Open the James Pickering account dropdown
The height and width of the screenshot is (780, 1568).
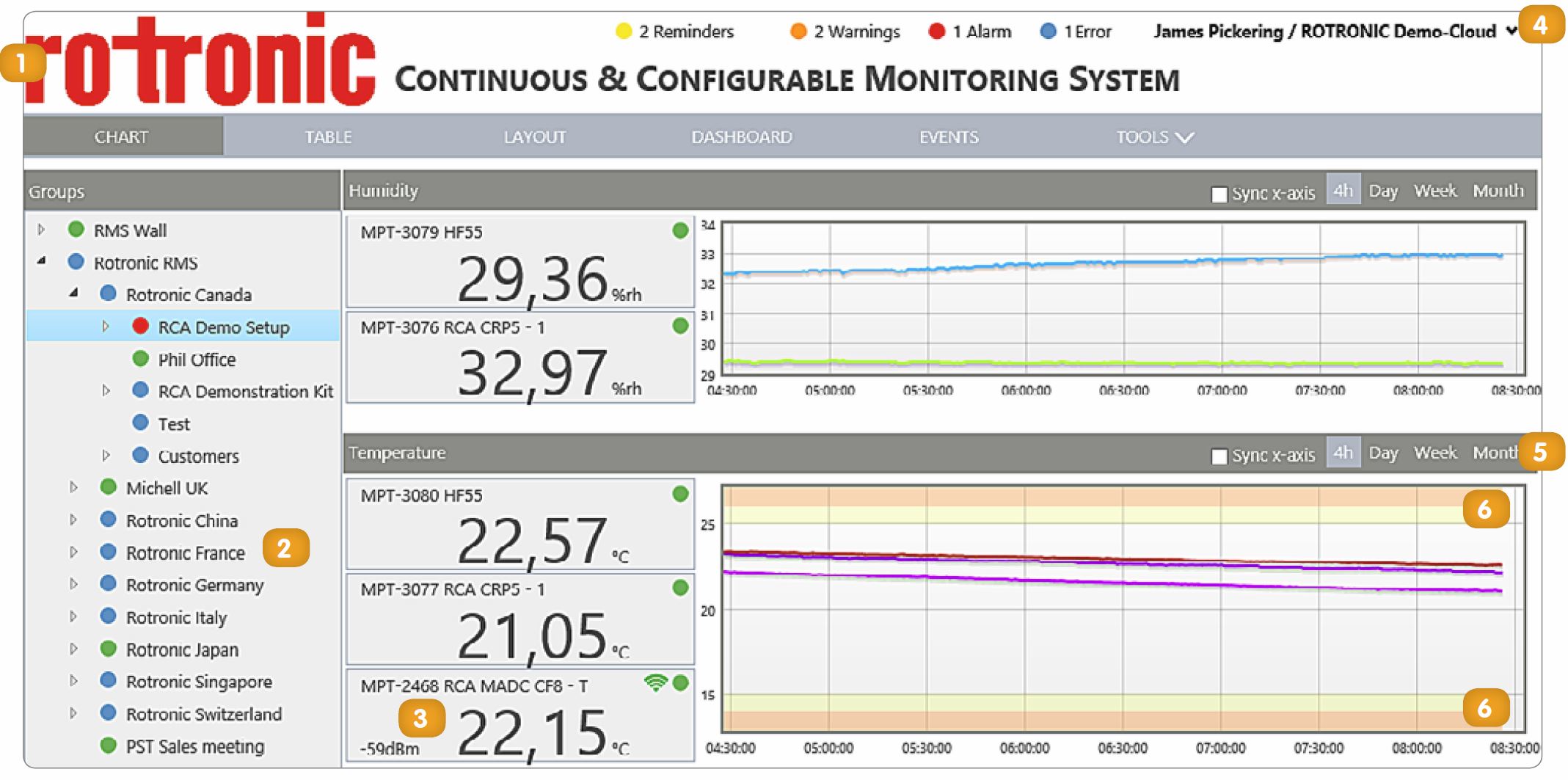coord(1335,32)
